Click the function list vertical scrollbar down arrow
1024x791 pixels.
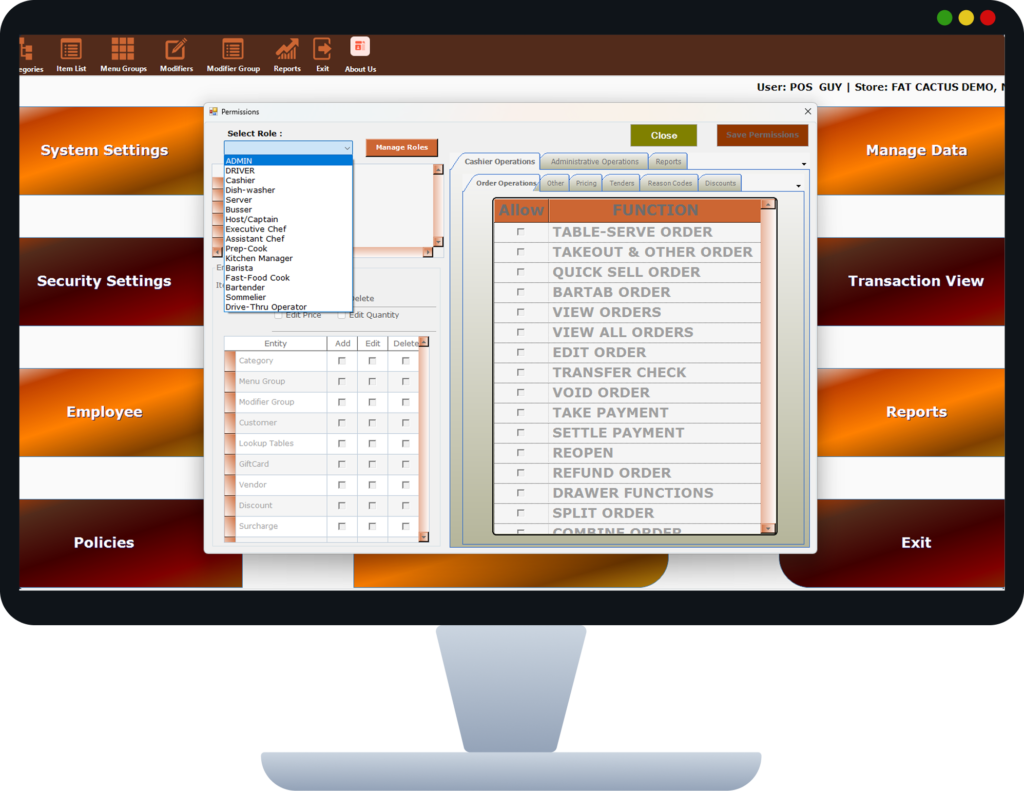point(768,528)
